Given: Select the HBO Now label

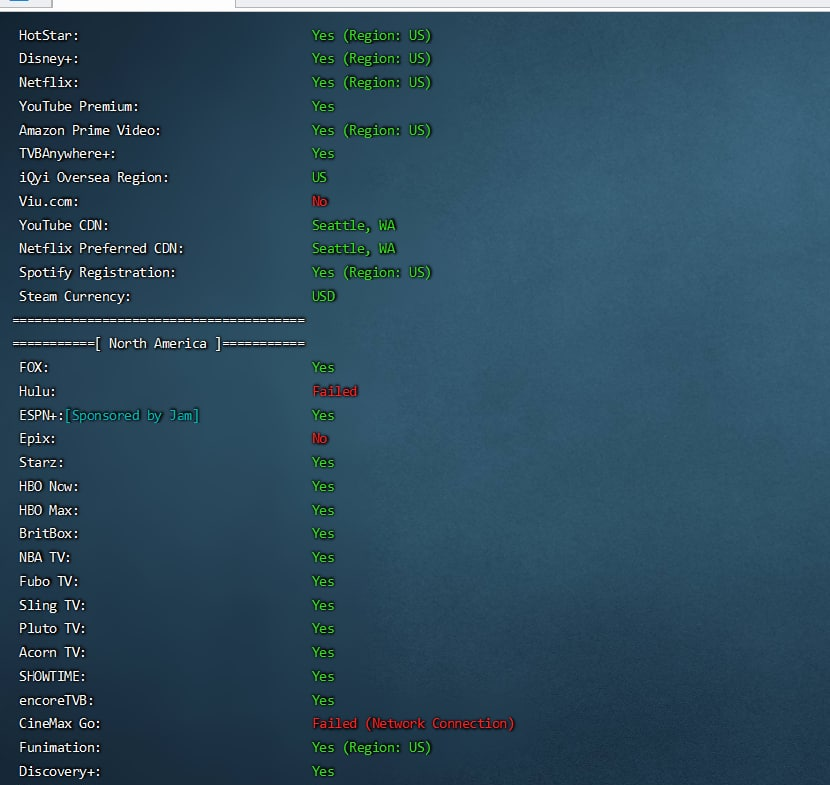Looking at the screenshot, I should [x=49, y=486].
